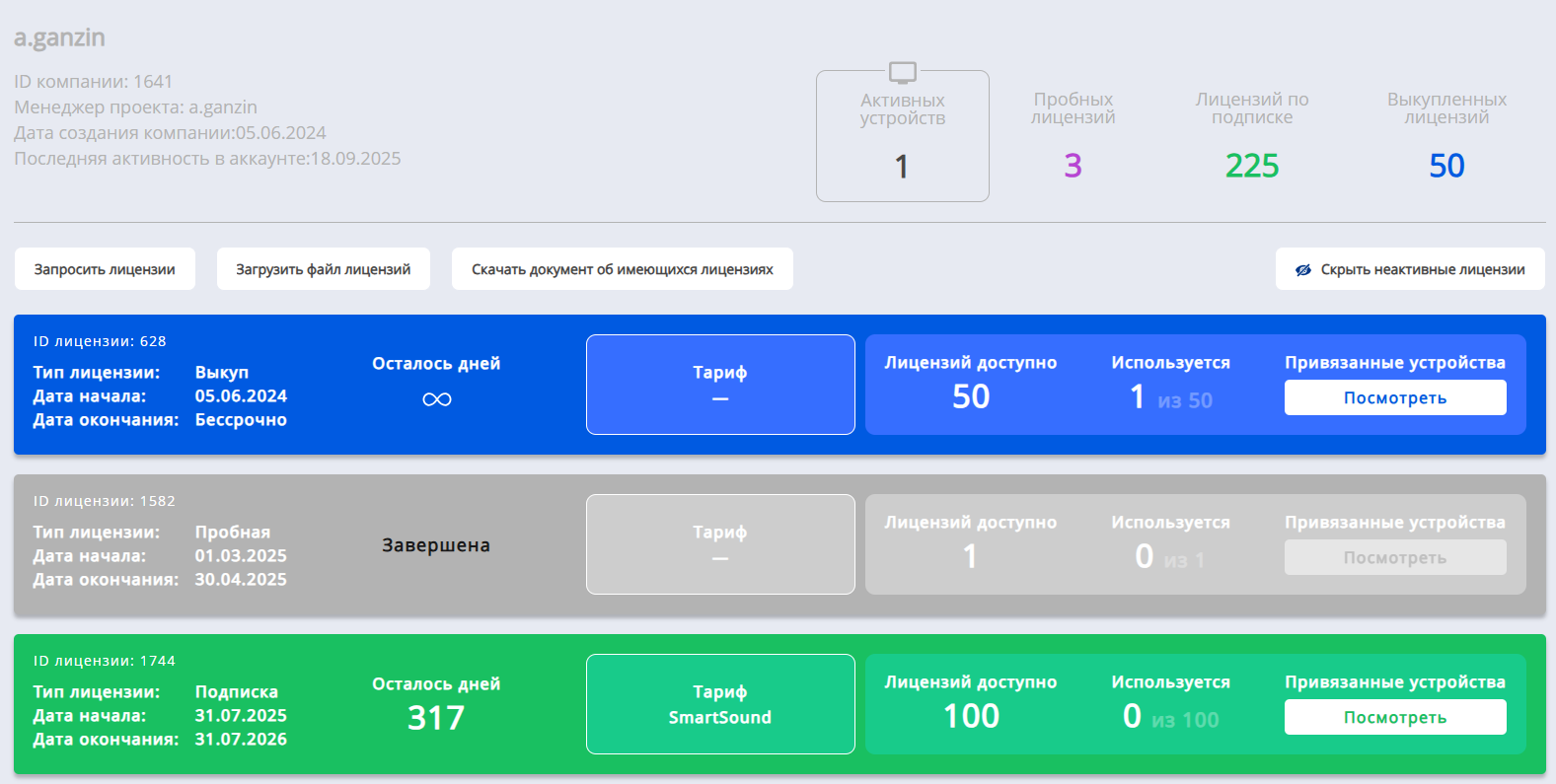Click the a.ganzin company title

59,37
